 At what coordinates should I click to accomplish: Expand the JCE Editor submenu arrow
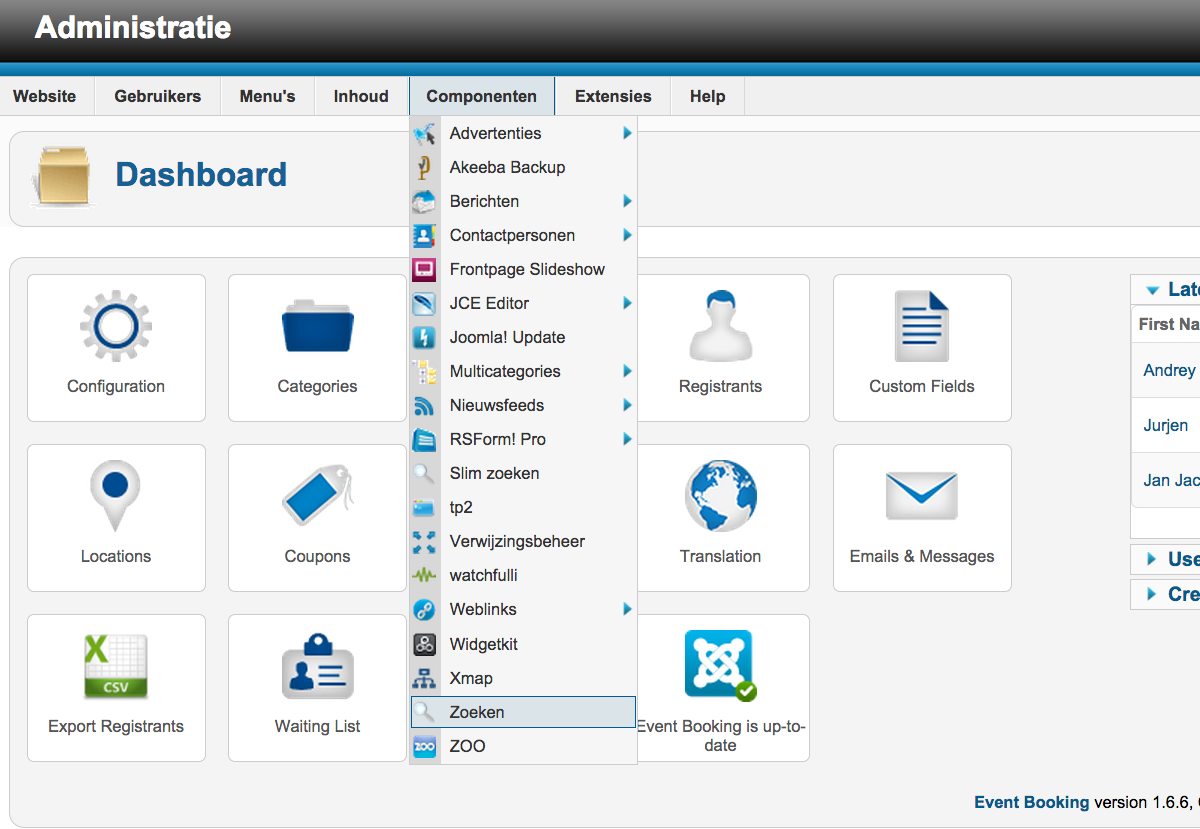tap(627, 303)
